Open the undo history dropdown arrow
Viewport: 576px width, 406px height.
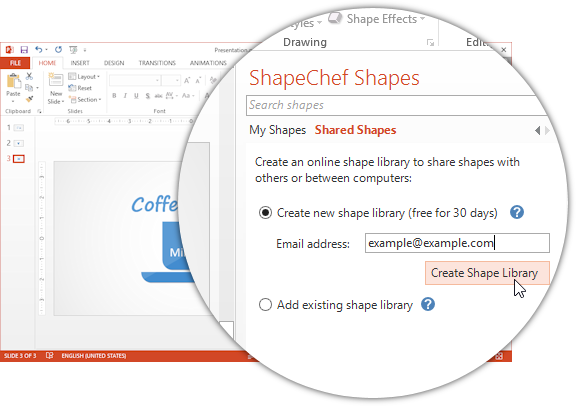(47, 50)
